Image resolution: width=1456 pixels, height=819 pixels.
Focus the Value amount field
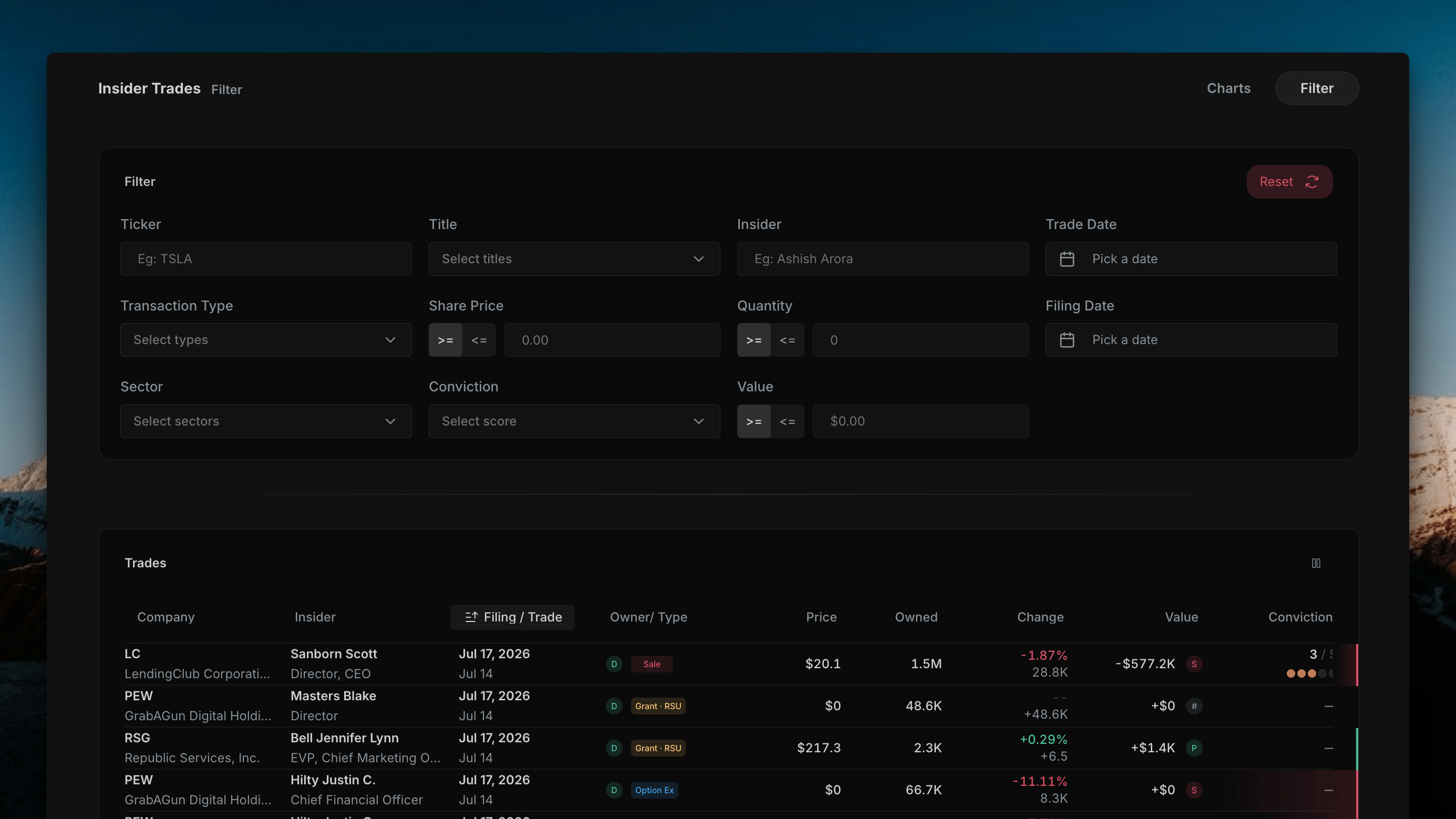pos(920,421)
